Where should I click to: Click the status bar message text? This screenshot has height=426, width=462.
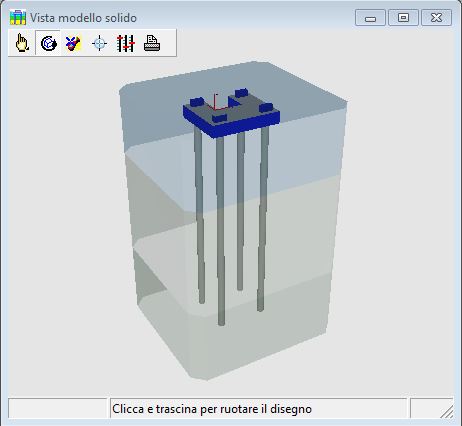coord(212,409)
